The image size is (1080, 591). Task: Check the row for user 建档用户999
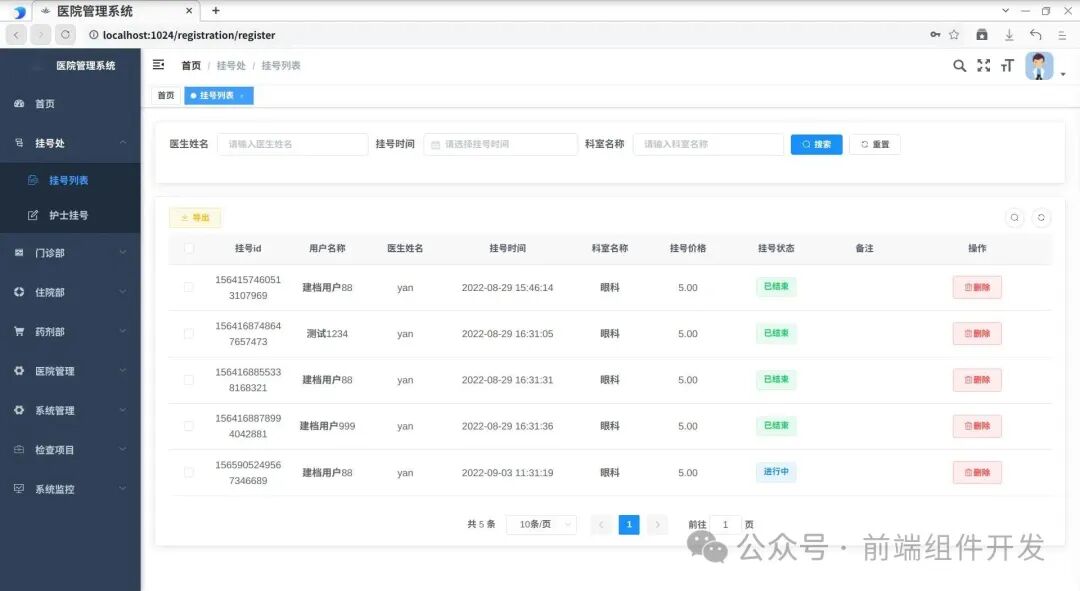tap(189, 426)
